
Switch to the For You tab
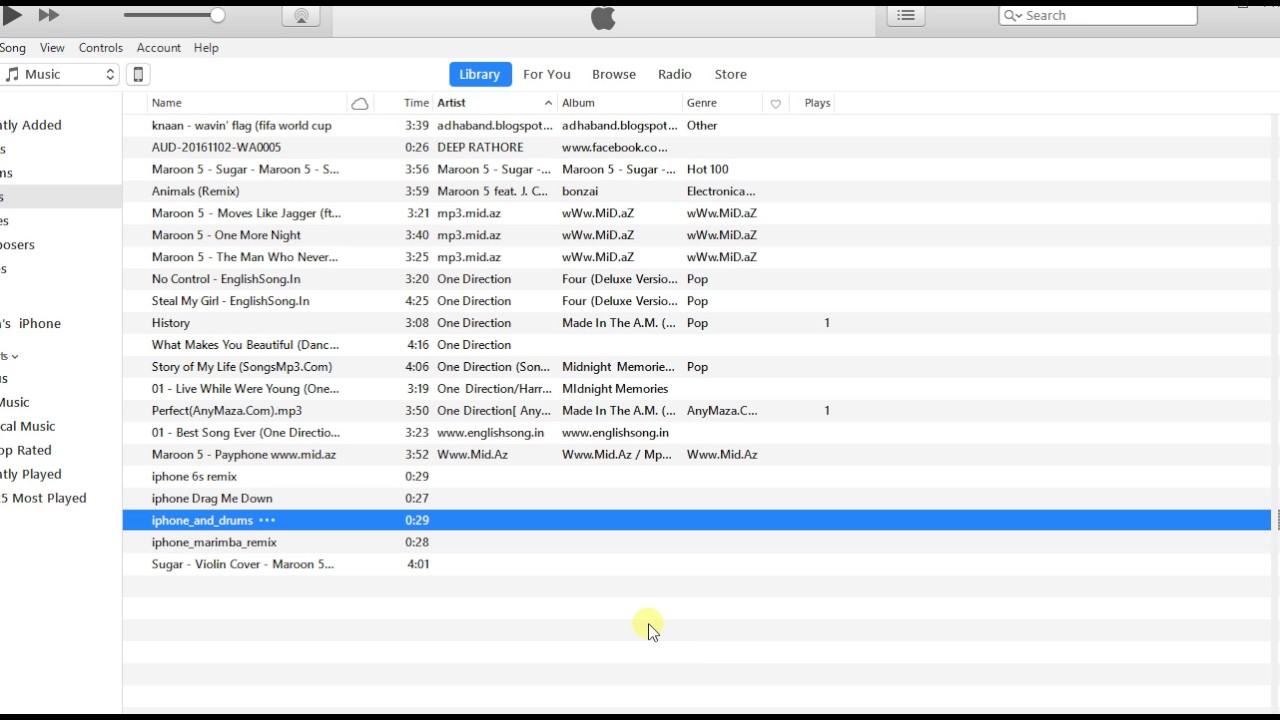pos(547,74)
